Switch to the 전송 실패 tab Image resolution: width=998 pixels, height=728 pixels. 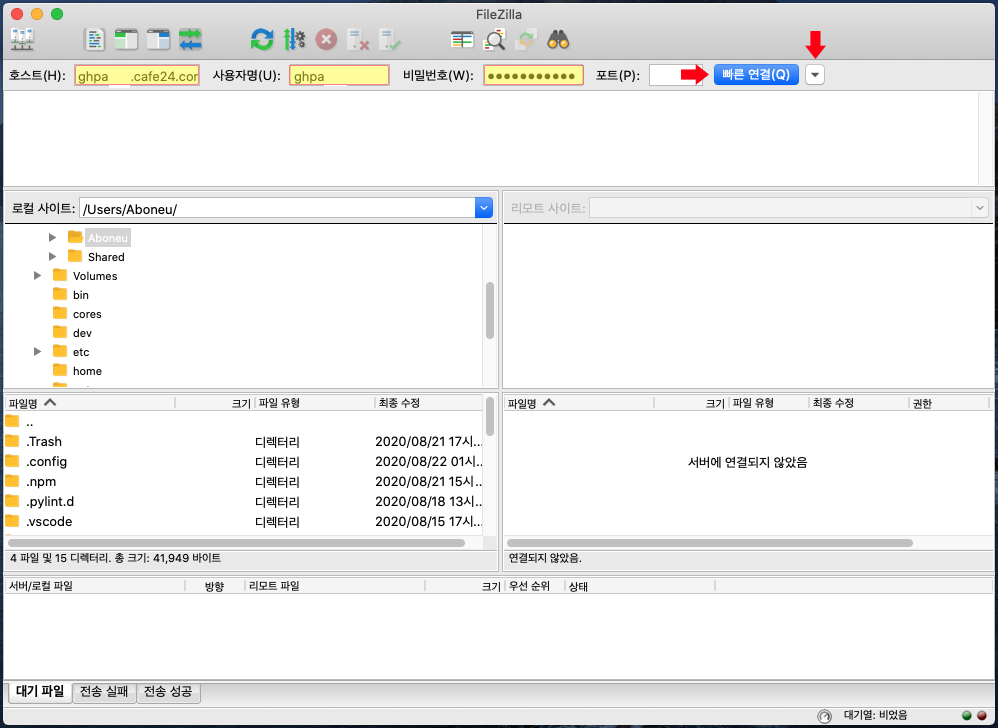[104, 691]
